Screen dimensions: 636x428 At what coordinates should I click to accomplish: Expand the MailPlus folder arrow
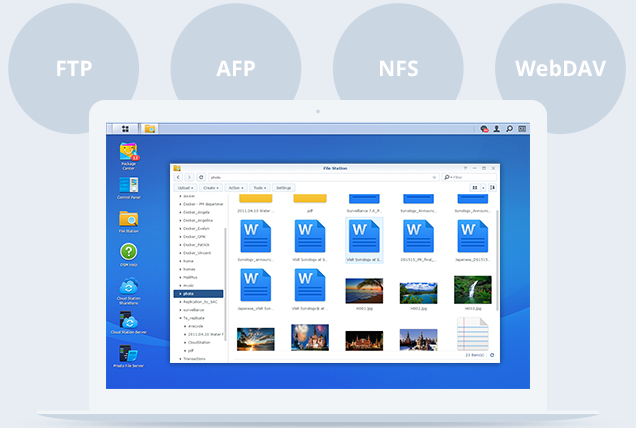point(180,277)
